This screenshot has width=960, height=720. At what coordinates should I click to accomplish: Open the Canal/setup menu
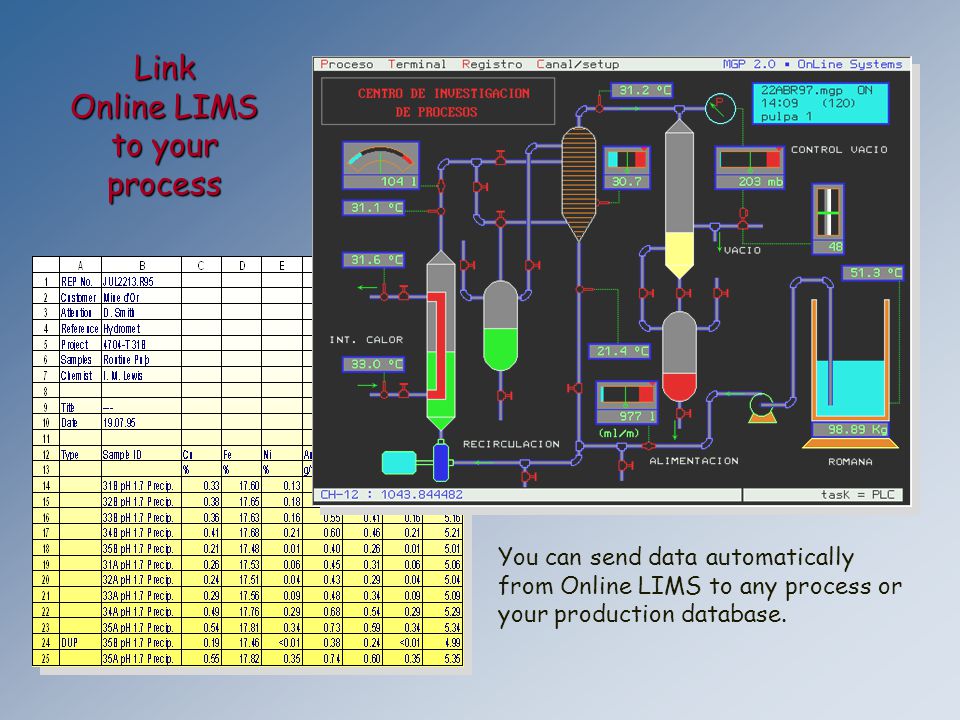pyautogui.click(x=577, y=64)
